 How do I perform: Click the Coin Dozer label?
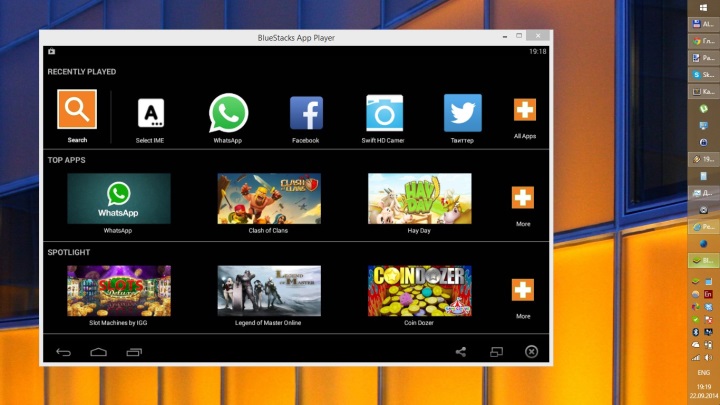pos(419,323)
